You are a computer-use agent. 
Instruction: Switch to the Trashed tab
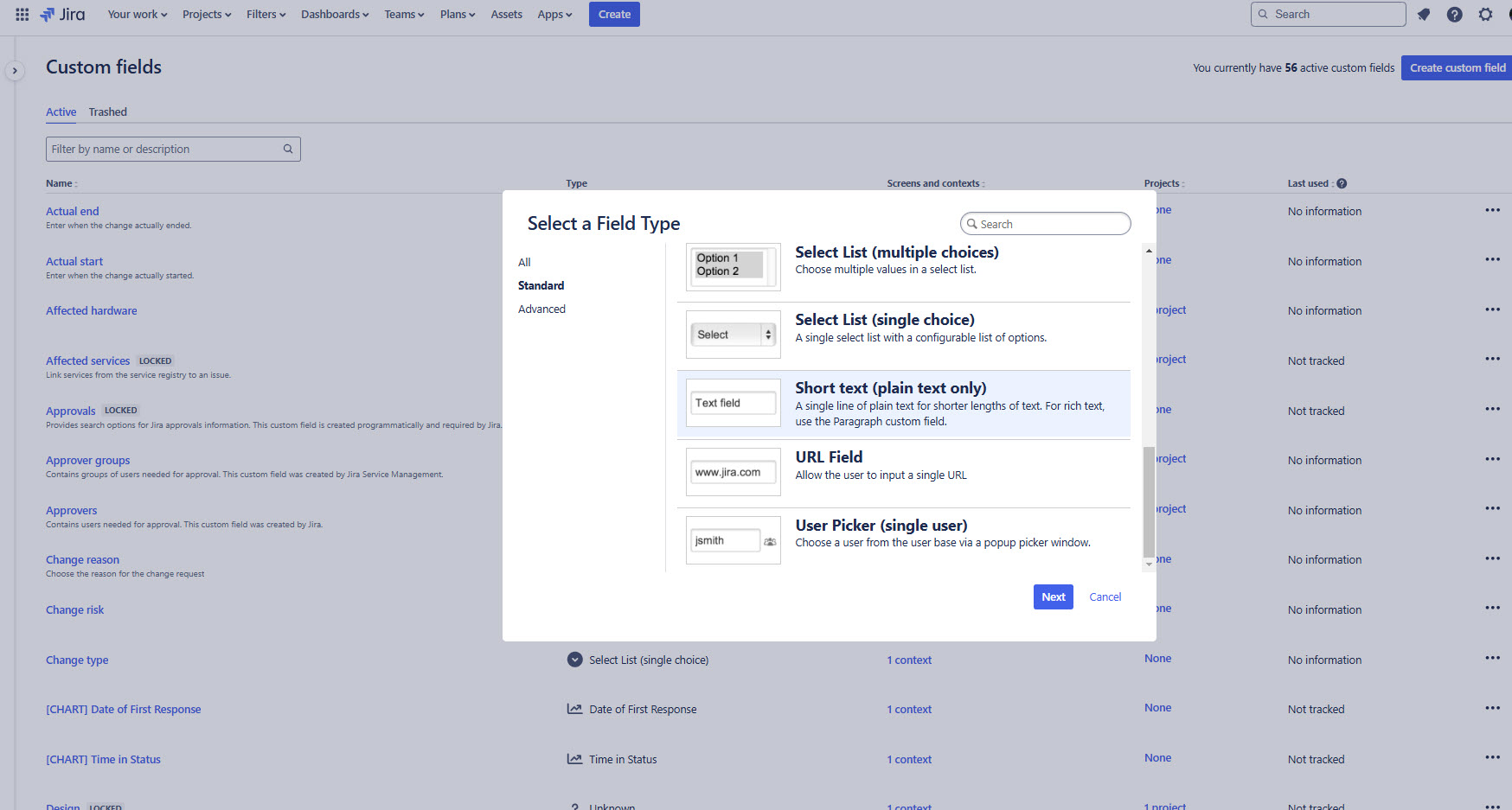coord(107,112)
